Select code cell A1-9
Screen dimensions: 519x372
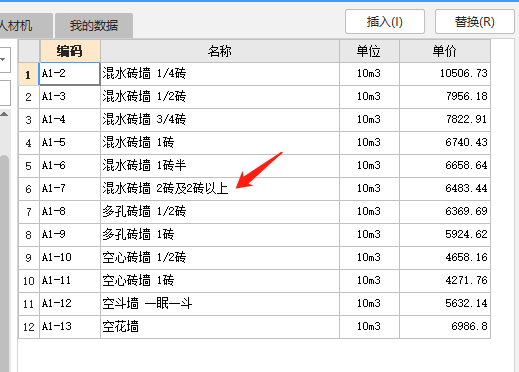click(70, 235)
